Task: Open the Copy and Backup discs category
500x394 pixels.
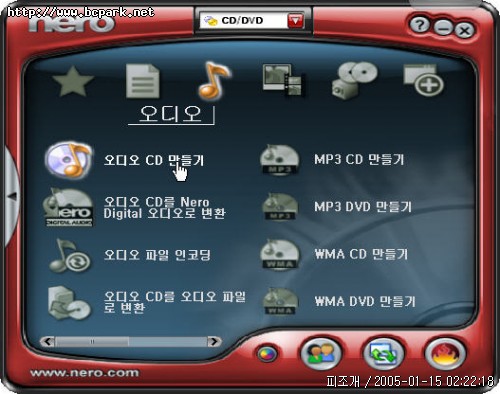Action: click(x=354, y=80)
